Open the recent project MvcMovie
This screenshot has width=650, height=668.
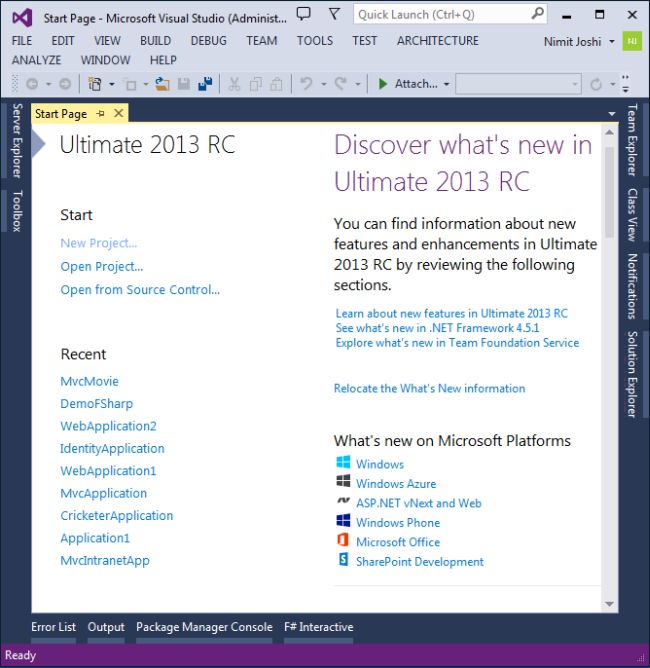click(x=89, y=381)
